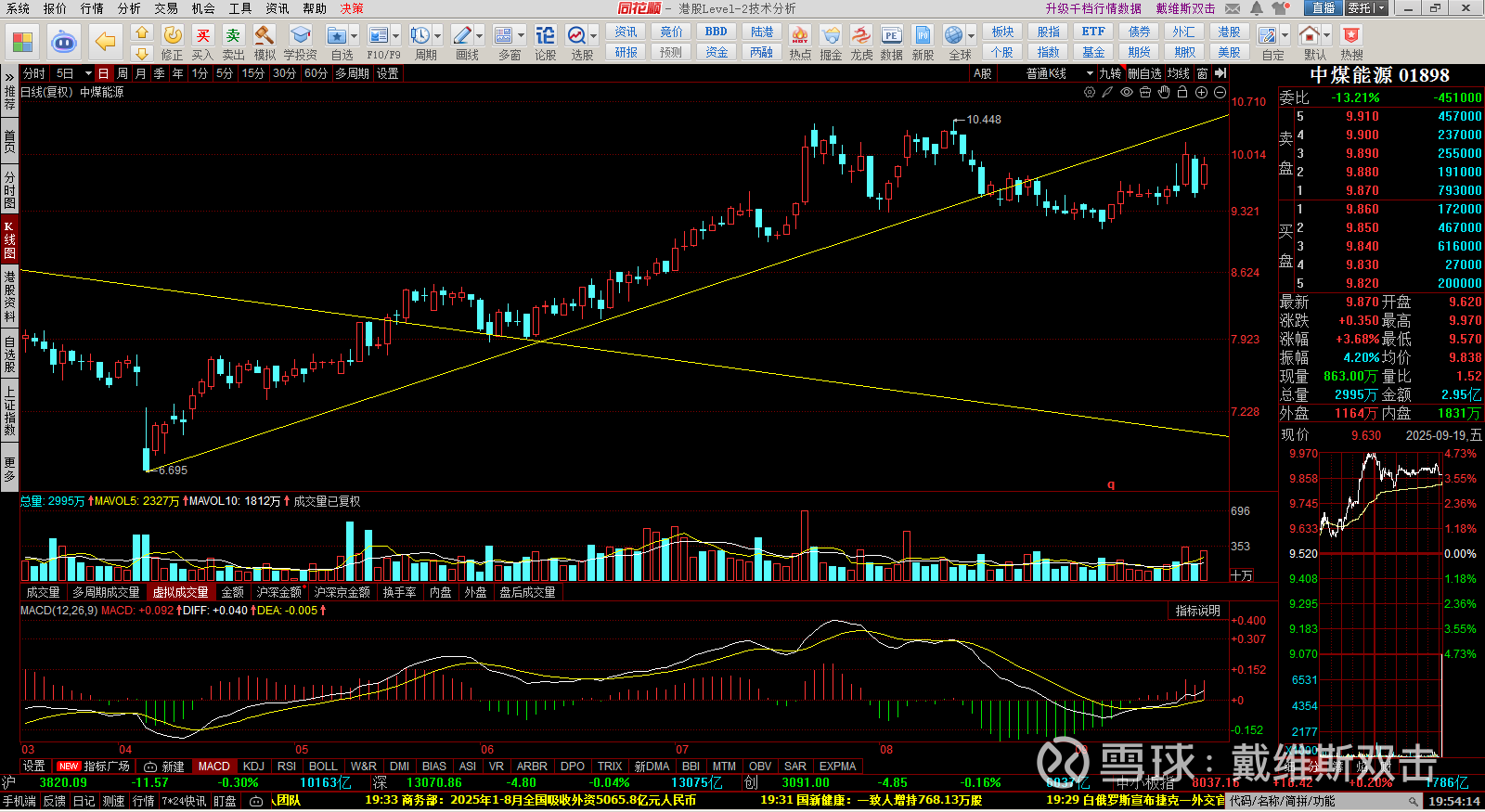Open the 普通K线 chart type dropdown
Viewport: 1485px width, 812px height.
[1059, 73]
